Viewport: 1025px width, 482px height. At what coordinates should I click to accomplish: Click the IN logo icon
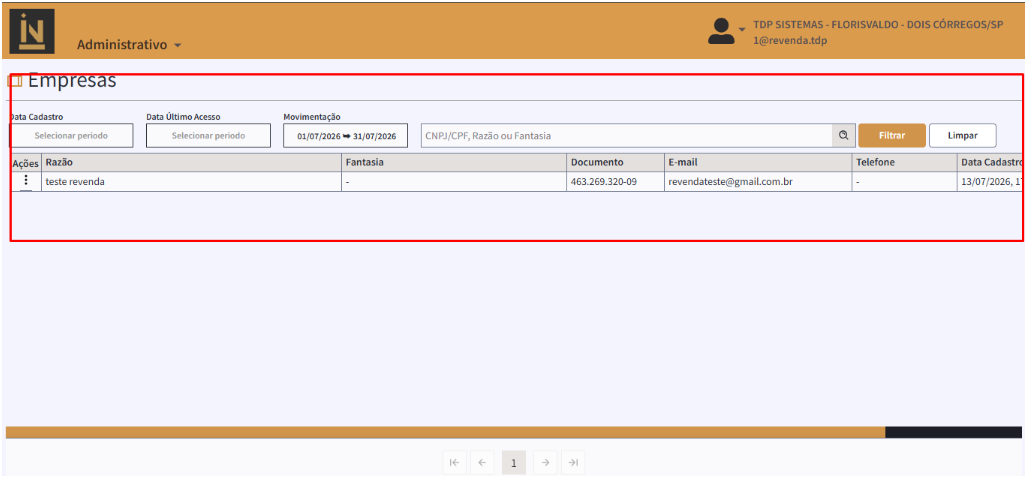tap(32, 31)
